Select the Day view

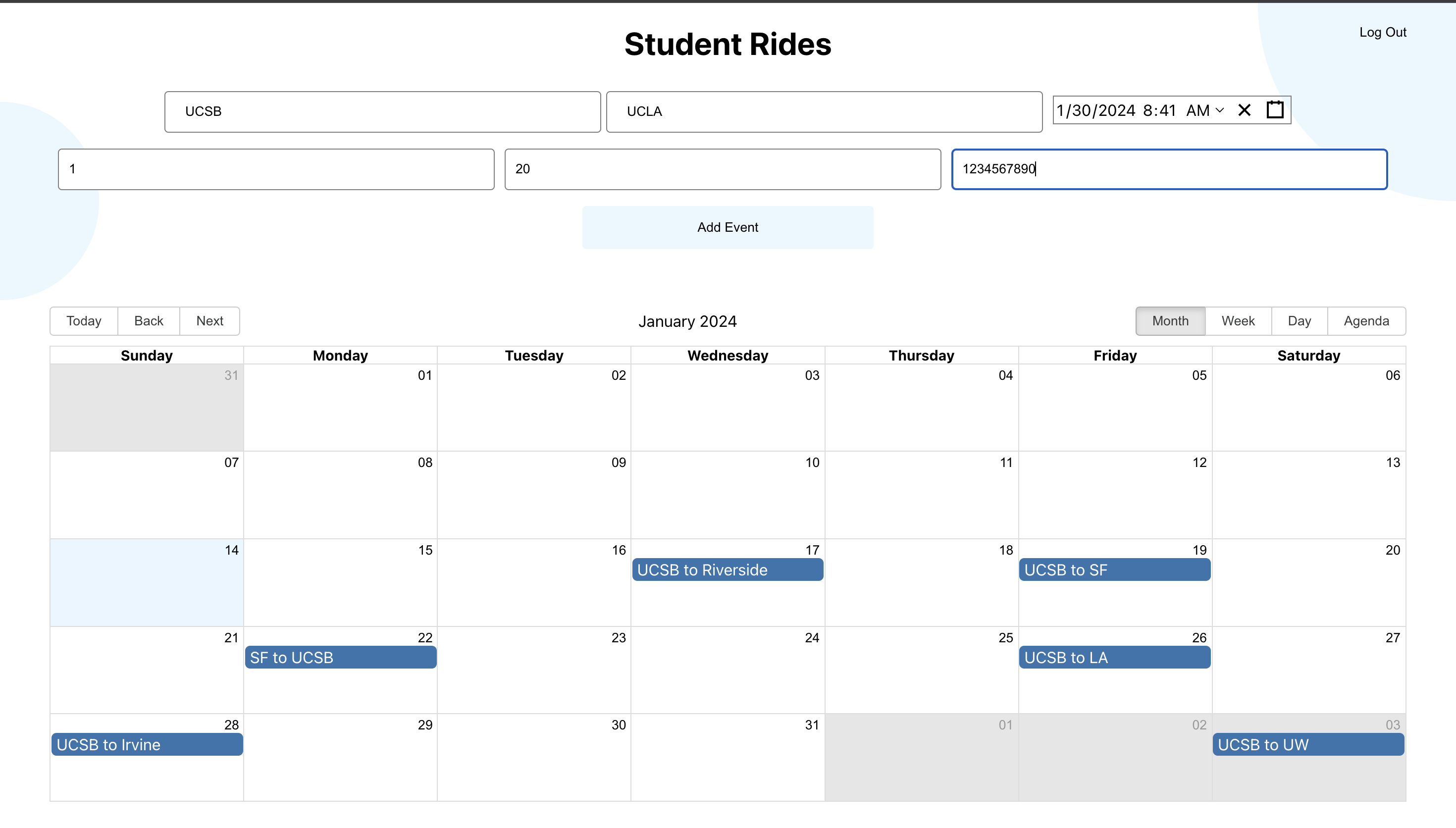(1299, 321)
